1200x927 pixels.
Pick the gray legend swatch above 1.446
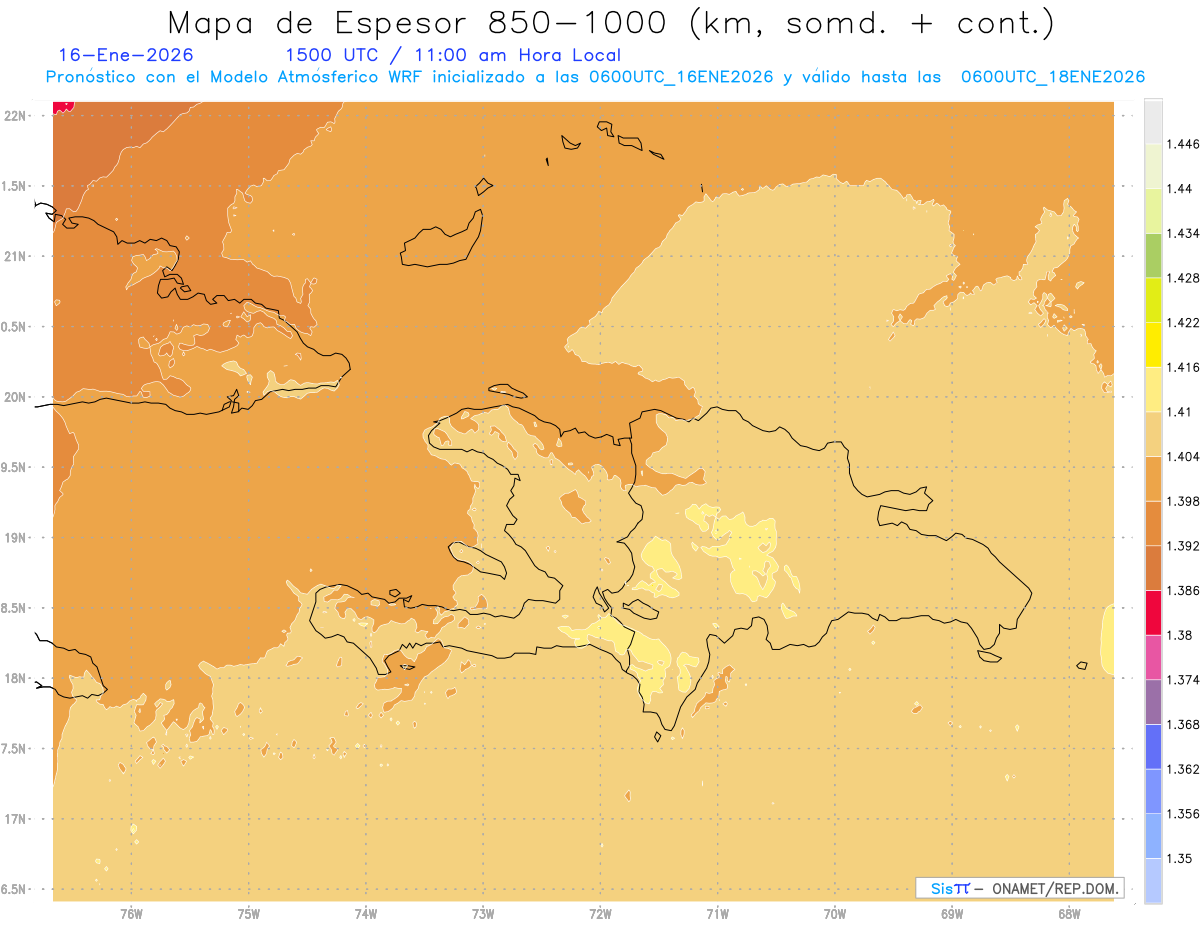coord(1153,121)
